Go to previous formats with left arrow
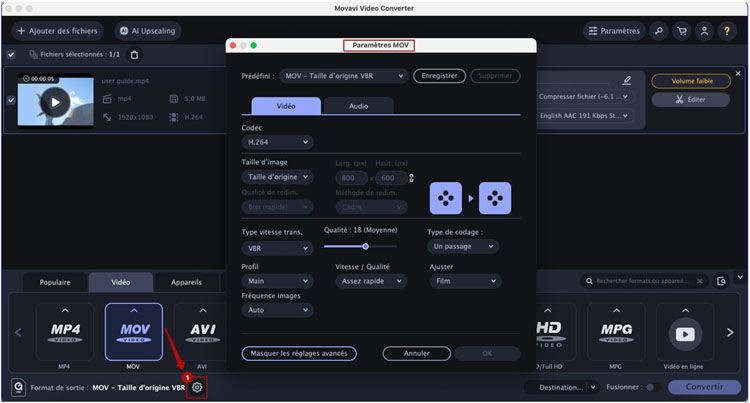Screen dimensions: 750x403 18,332
